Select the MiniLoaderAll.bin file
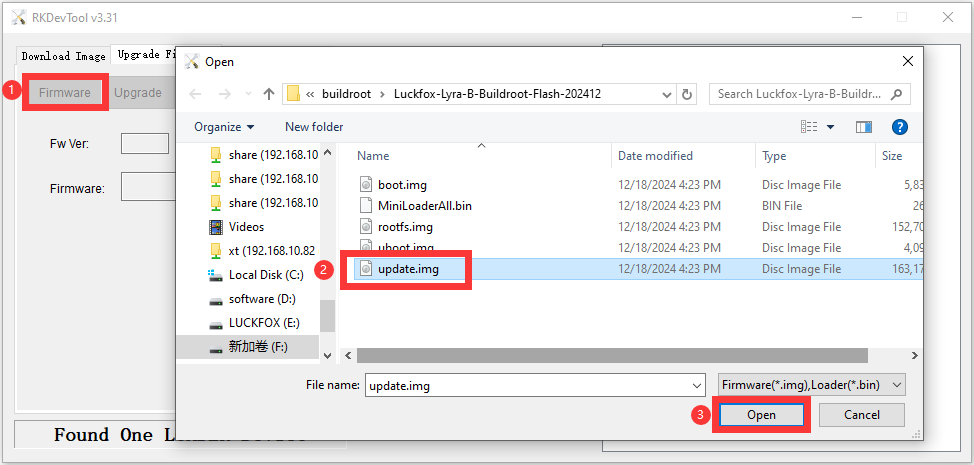 coord(424,206)
